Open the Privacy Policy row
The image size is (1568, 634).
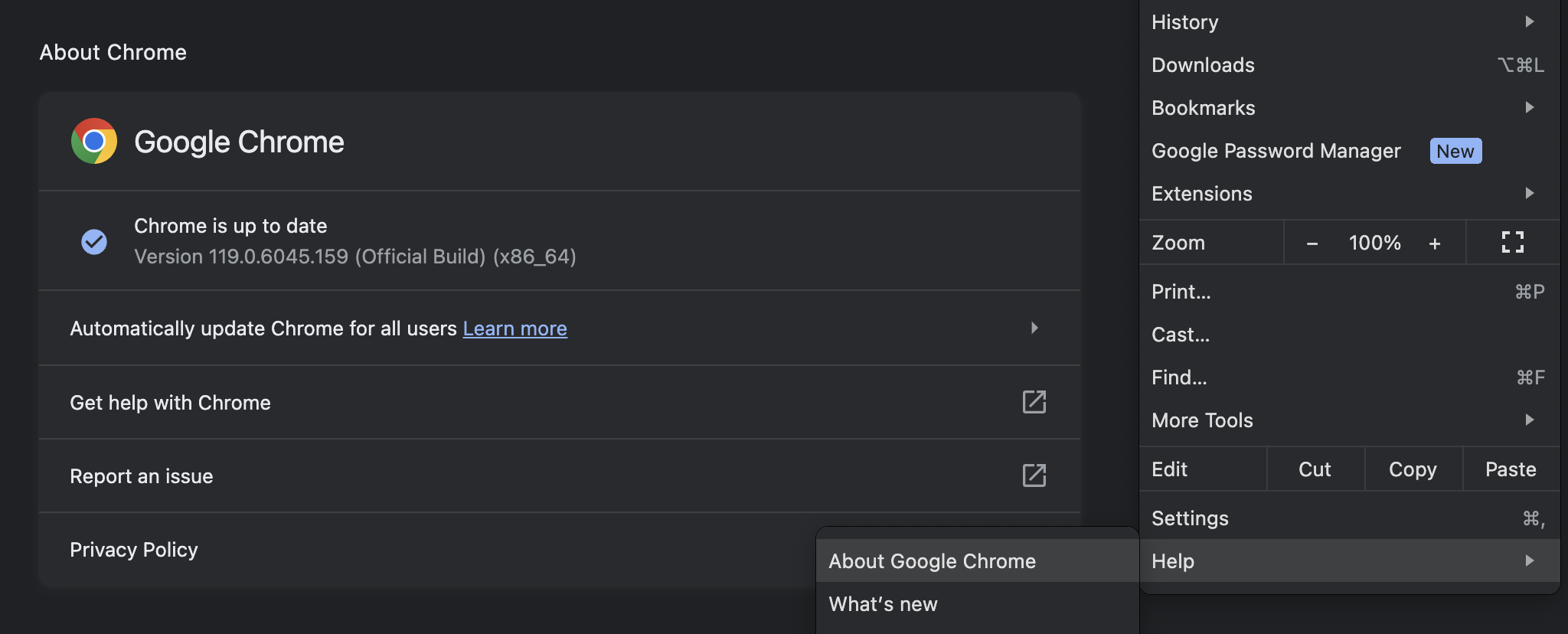click(134, 550)
